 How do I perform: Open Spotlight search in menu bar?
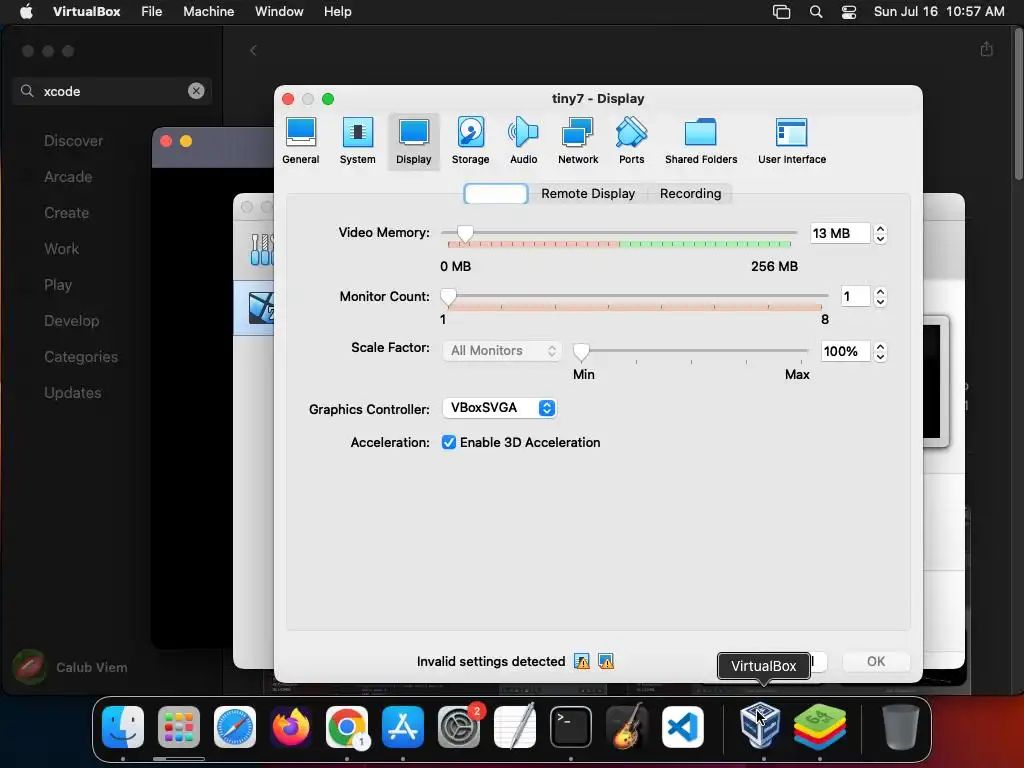[x=816, y=12]
